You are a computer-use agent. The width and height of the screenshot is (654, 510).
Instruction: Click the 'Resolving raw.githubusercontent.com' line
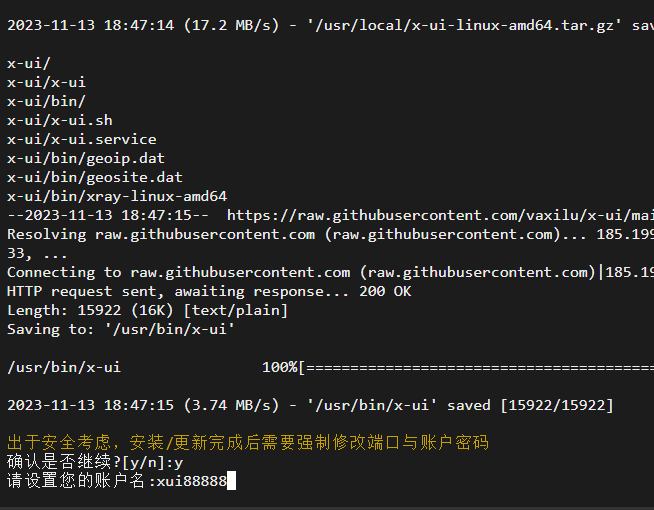coord(330,234)
